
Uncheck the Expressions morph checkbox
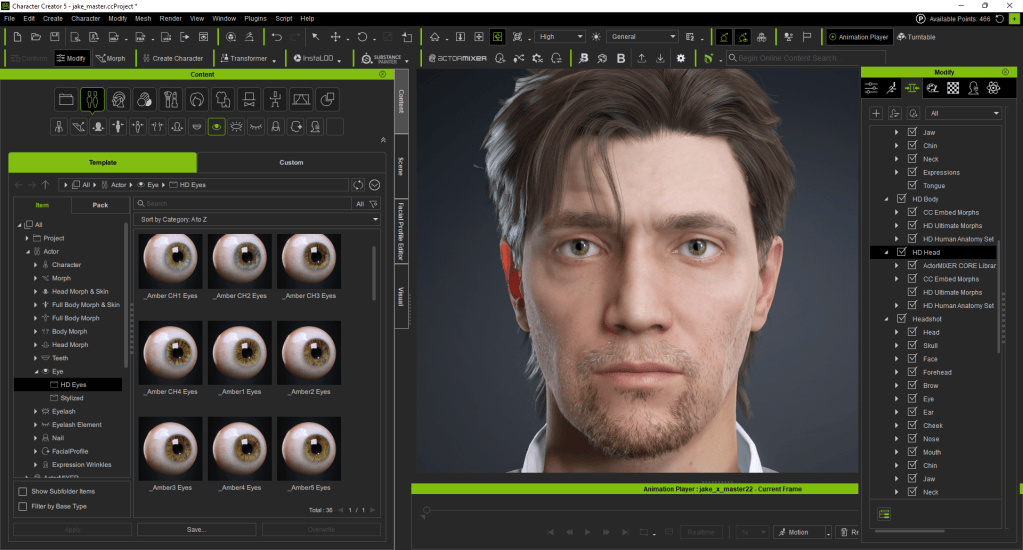[x=912, y=172]
